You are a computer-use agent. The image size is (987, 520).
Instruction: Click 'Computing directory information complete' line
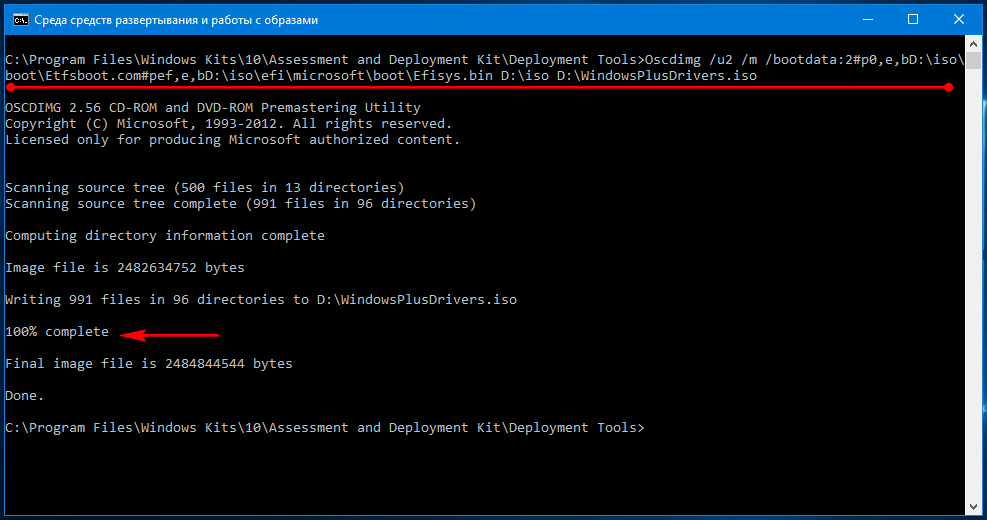pyautogui.click(x=165, y=235)
